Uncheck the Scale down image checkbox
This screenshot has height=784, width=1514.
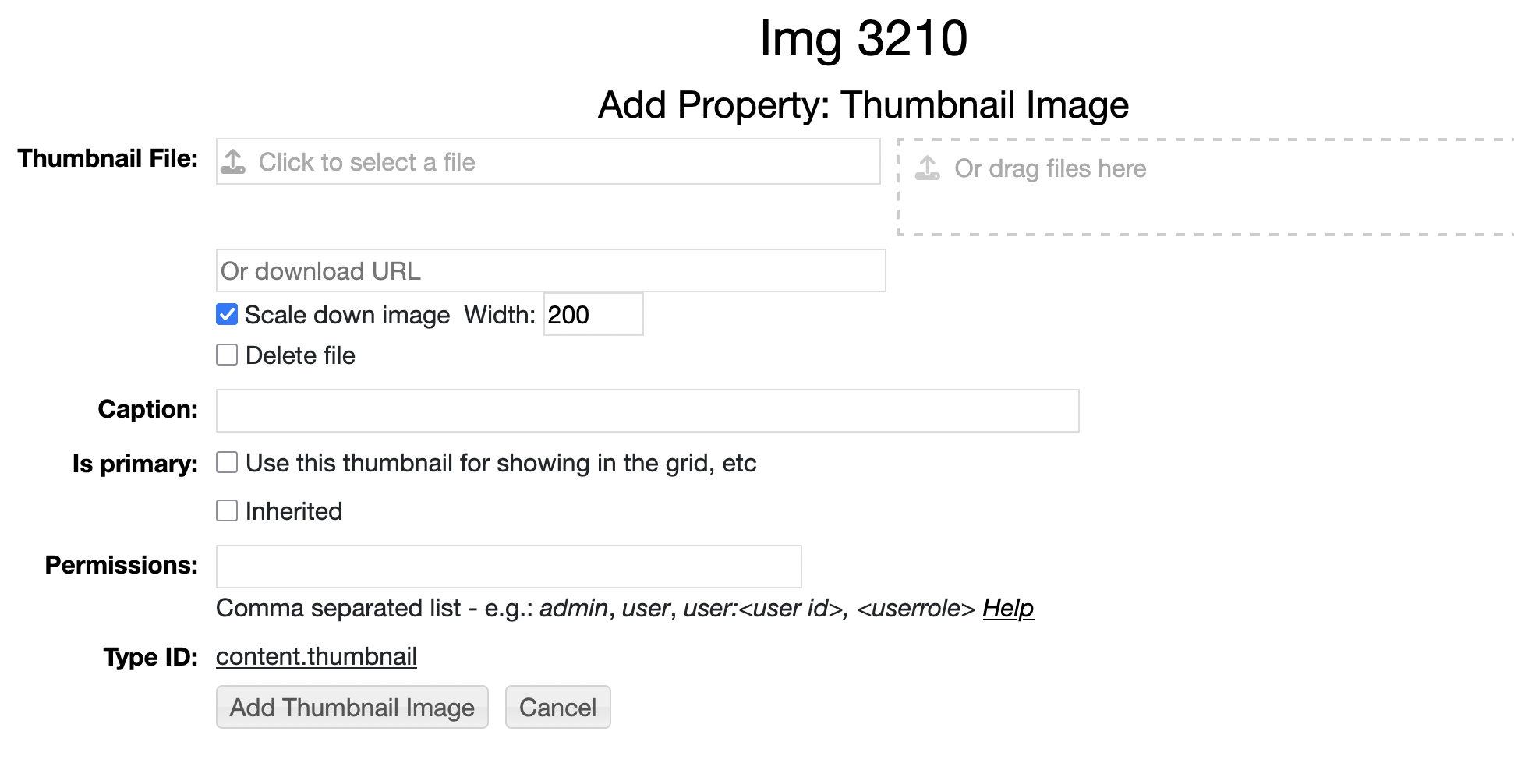point(227,315)
